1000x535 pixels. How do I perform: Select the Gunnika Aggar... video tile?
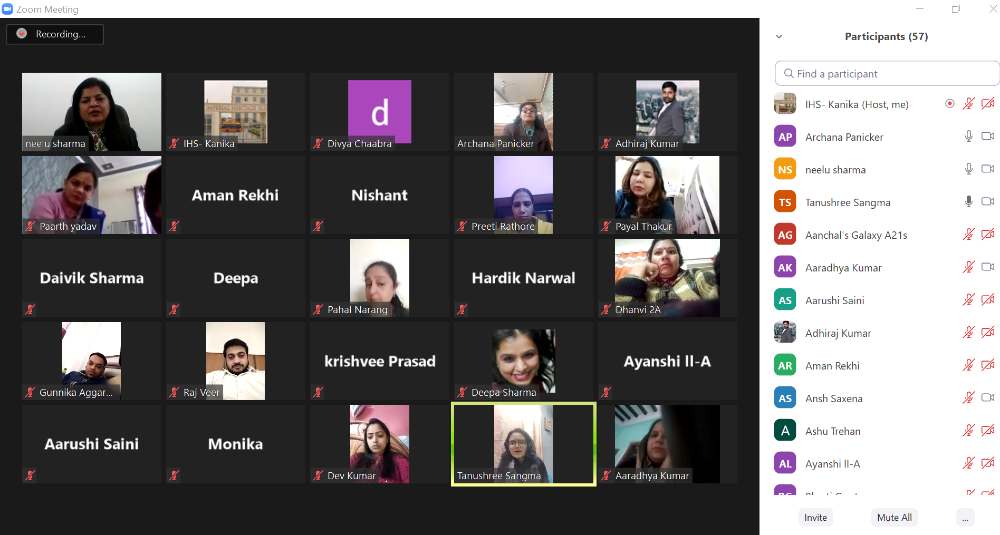pyautogui.click(x=92, y=361)
